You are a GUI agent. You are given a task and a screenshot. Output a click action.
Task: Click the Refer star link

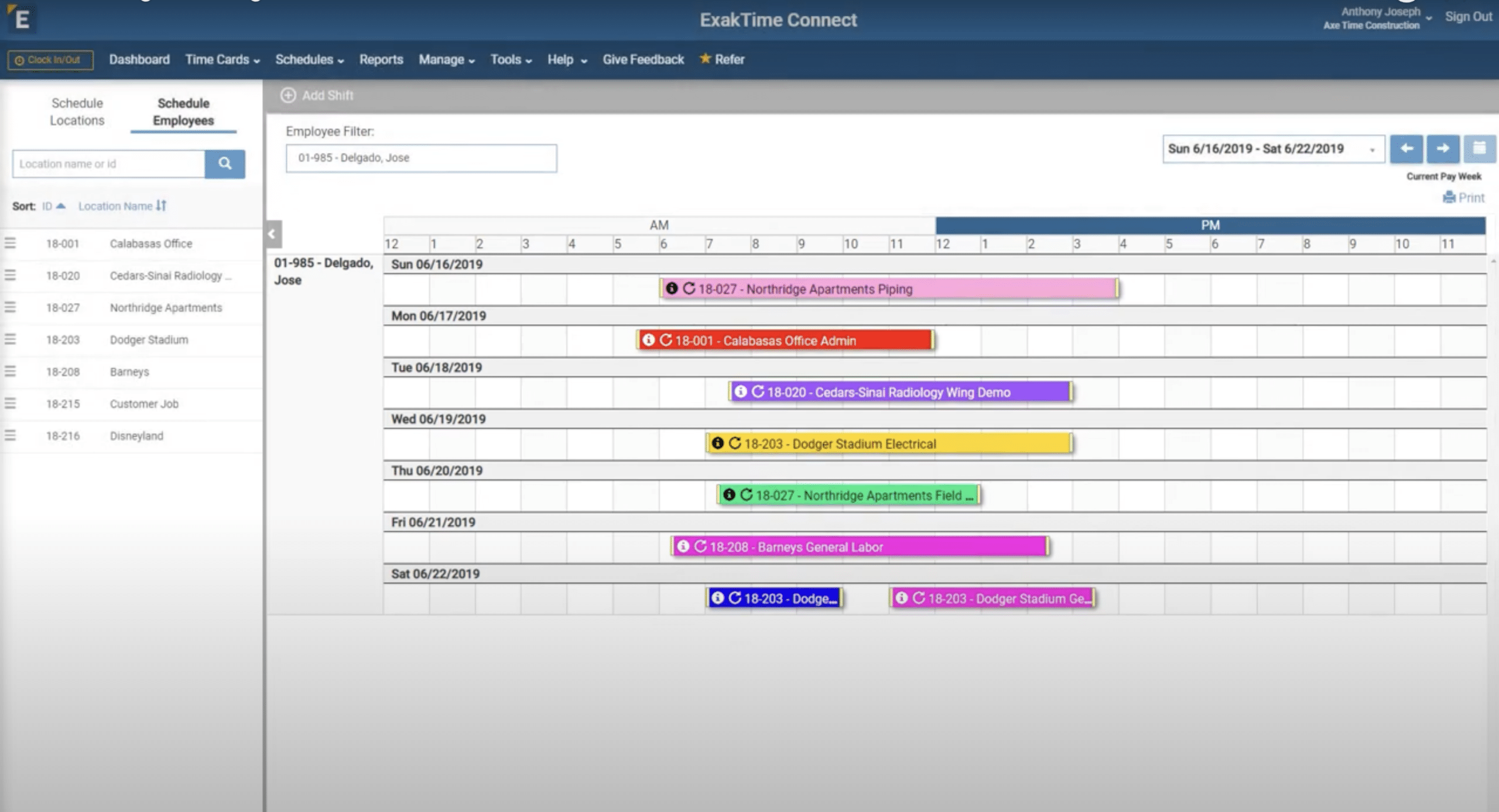pos(722,60)
